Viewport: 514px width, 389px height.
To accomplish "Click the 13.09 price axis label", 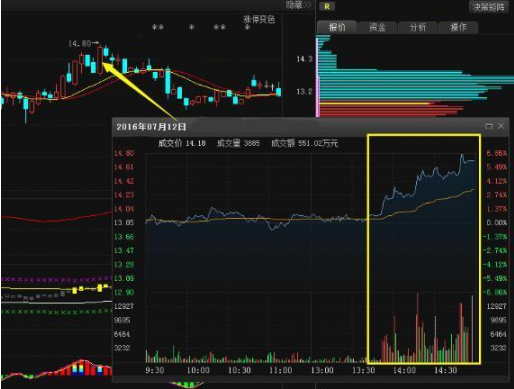I will pyautogui.click(x=124, y=278).
